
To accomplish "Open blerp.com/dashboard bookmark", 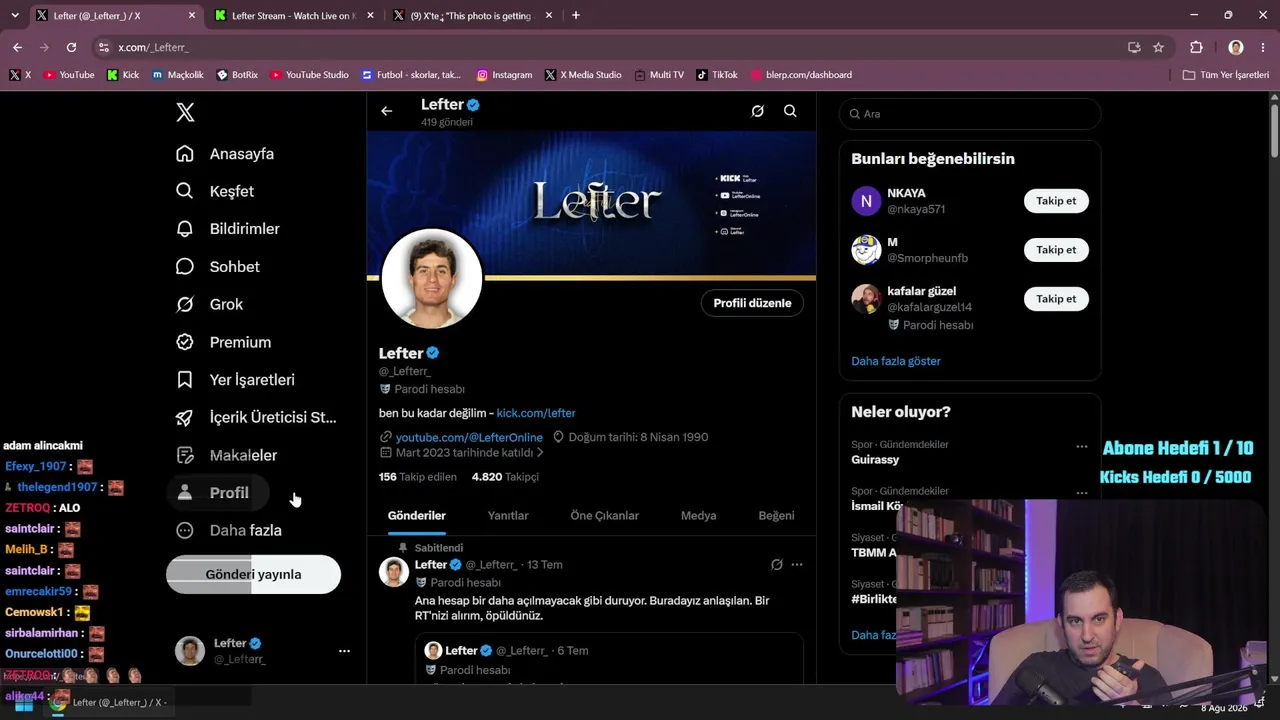I will pos(801,75).
